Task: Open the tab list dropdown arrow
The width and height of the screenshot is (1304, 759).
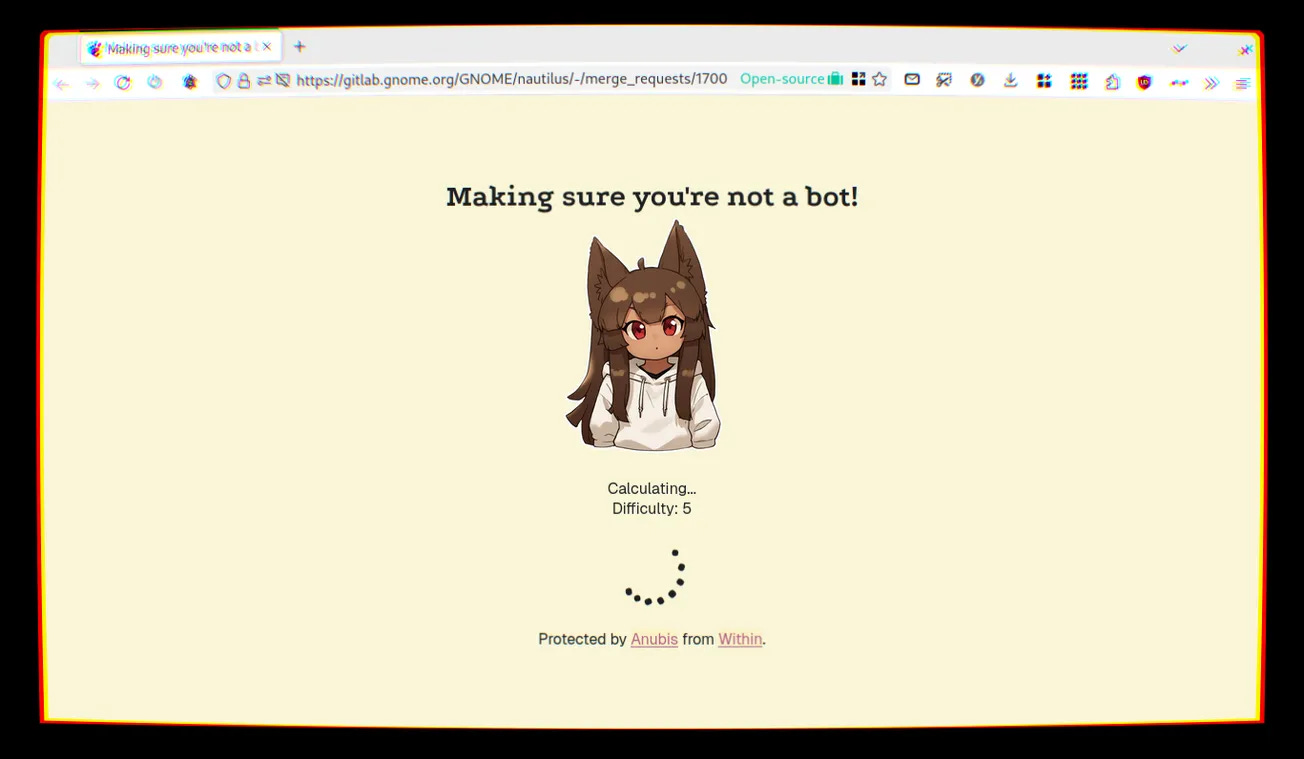Action: coord(1179,48)
